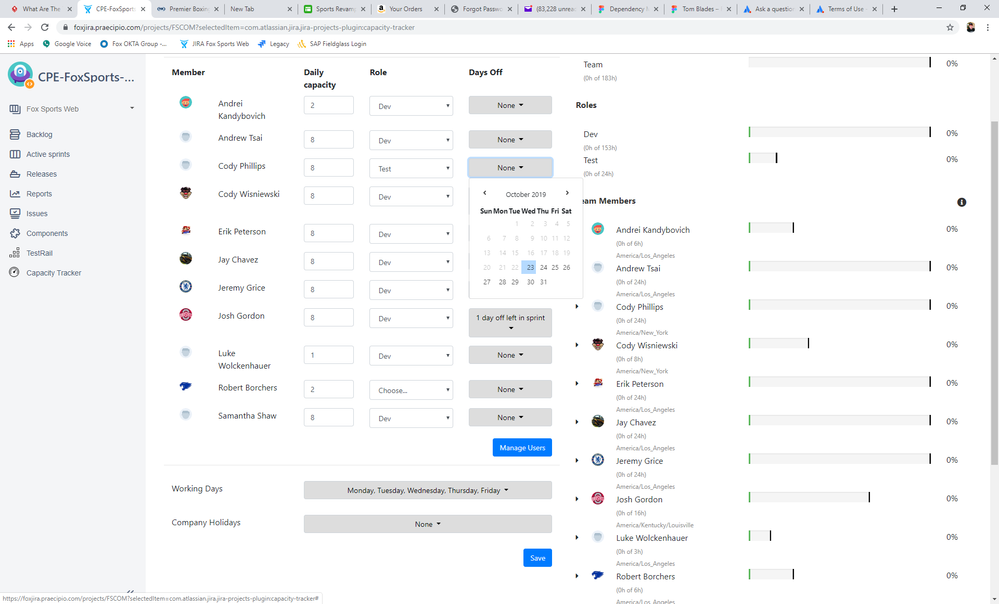This screenshot has width=999, height=604.
Task: Click the Team Members info icon
Action: pos(961,202)
